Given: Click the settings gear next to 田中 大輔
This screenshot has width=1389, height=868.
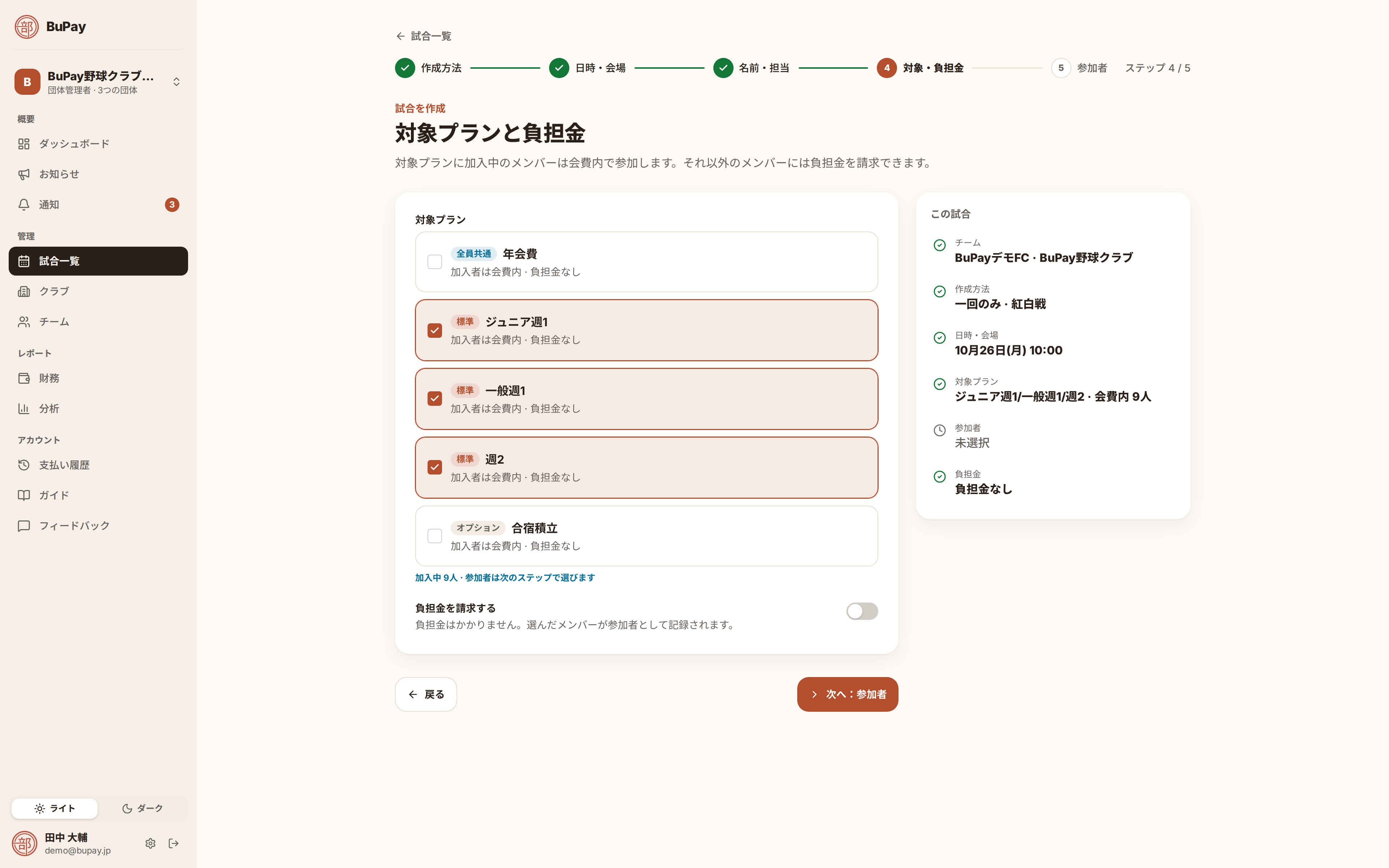Looking at the screenshot, I should [x=150, y=843].
